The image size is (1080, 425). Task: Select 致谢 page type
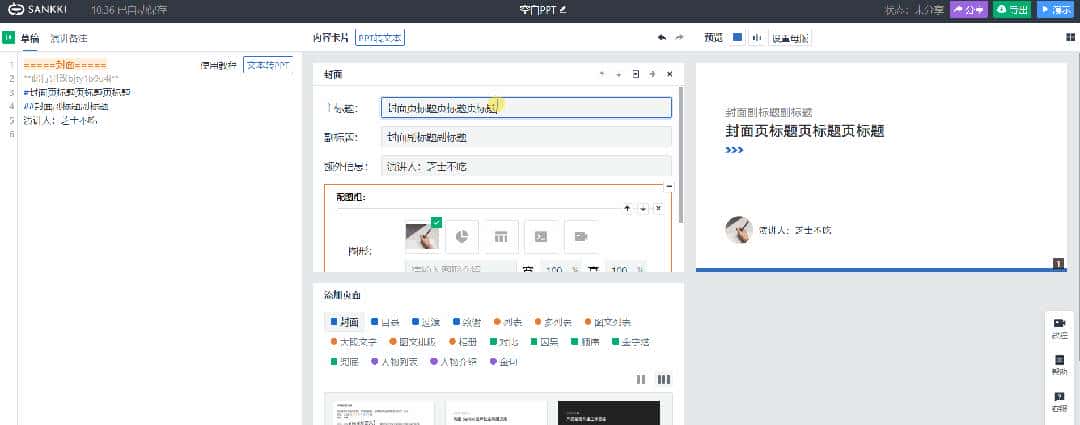(467, 322)
